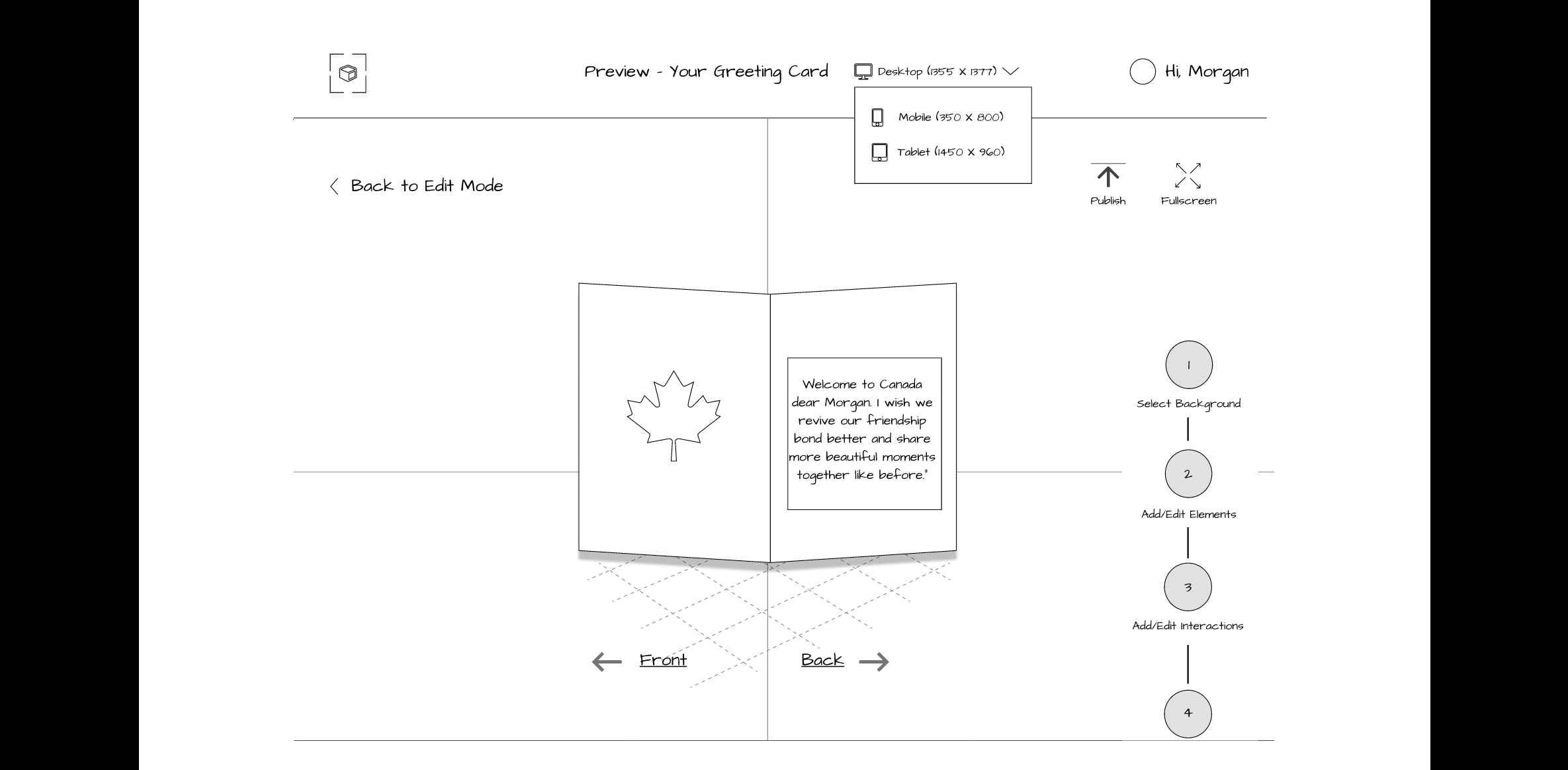This screenshot has width=1568, height=770.
Task: Click the Back link
Action: pos(822,660)
